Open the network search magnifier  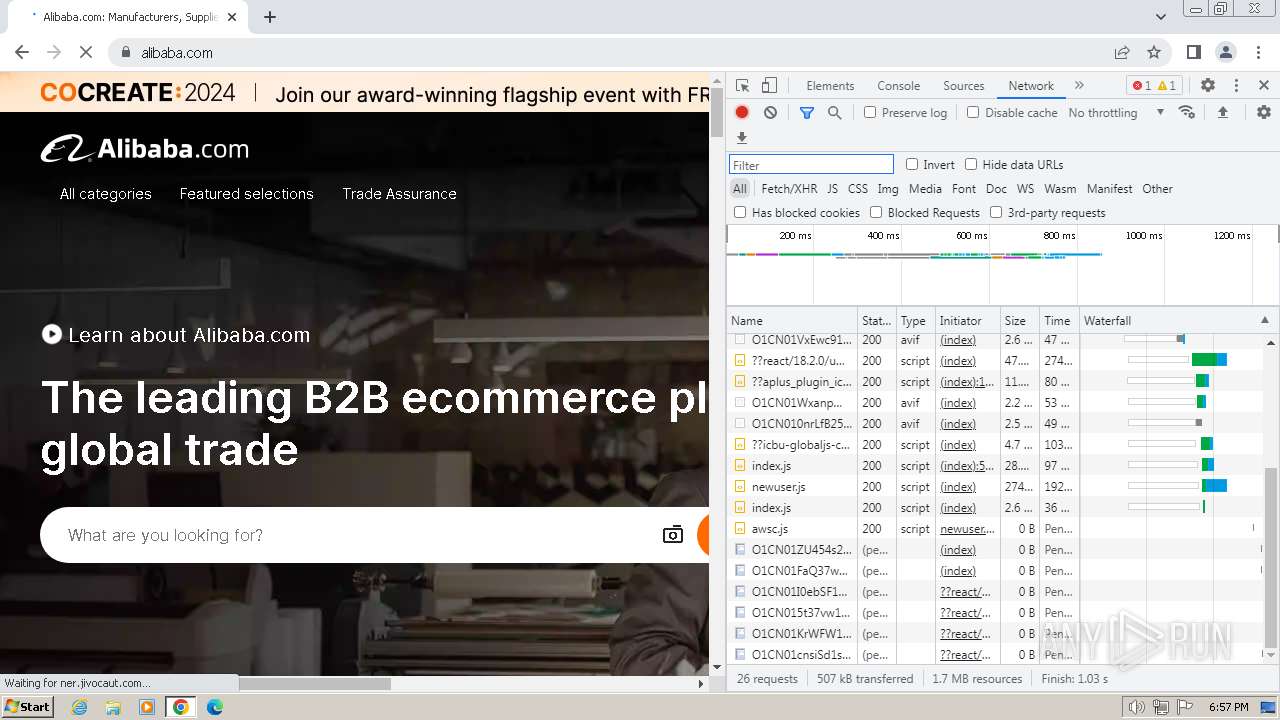coord(835,113)
